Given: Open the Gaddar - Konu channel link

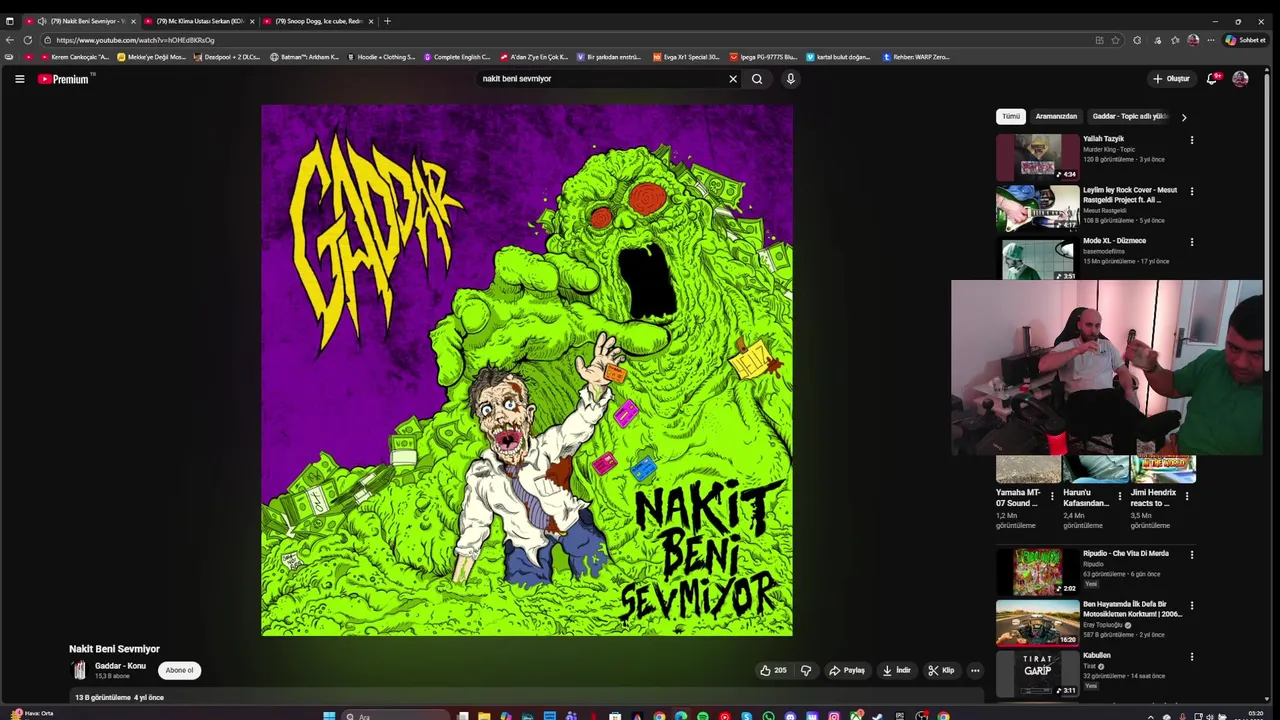Looking at the screenshot, I should click(120, 666).
